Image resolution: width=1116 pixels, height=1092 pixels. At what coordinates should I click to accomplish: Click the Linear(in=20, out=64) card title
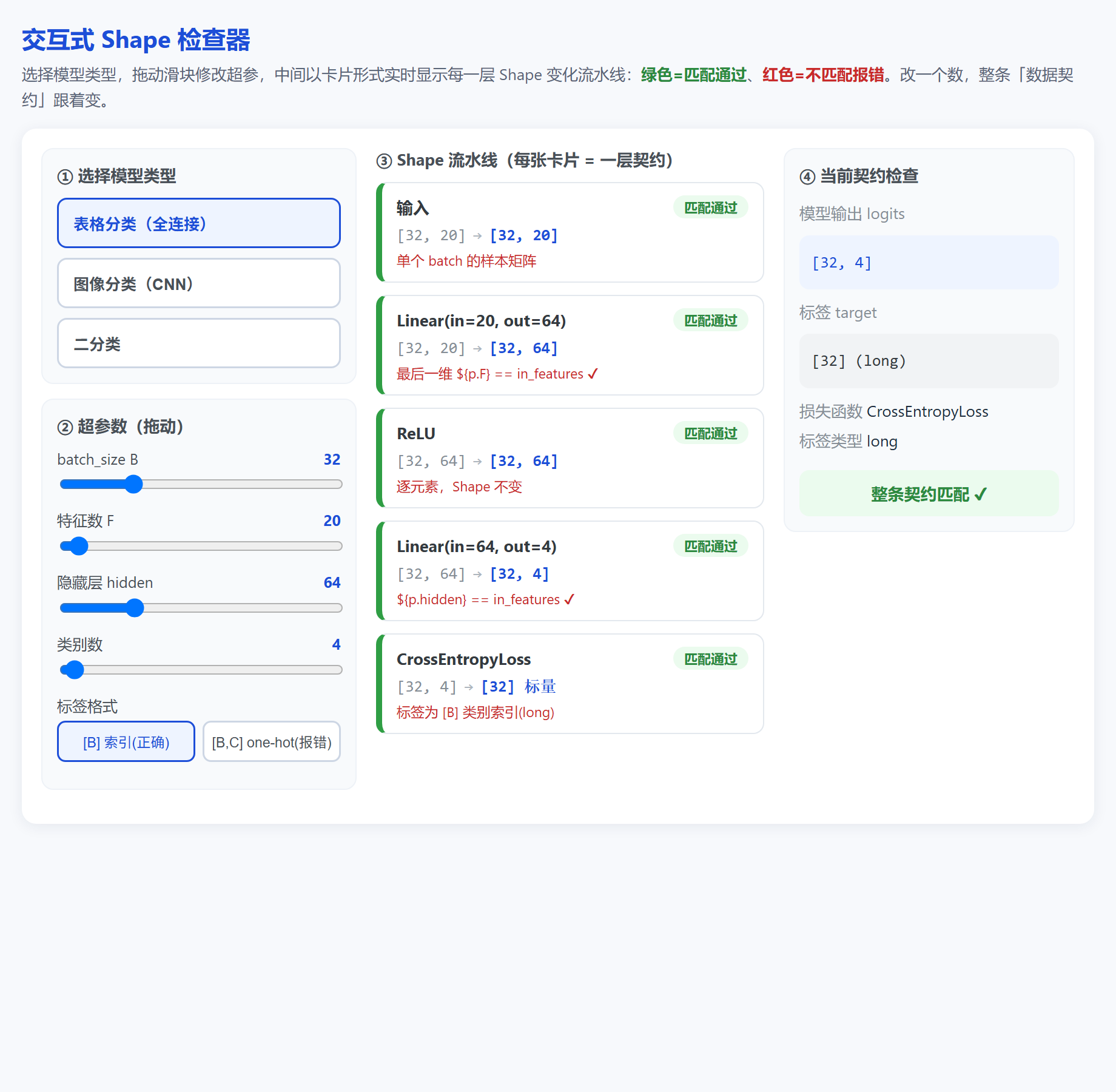click(482, 321)
